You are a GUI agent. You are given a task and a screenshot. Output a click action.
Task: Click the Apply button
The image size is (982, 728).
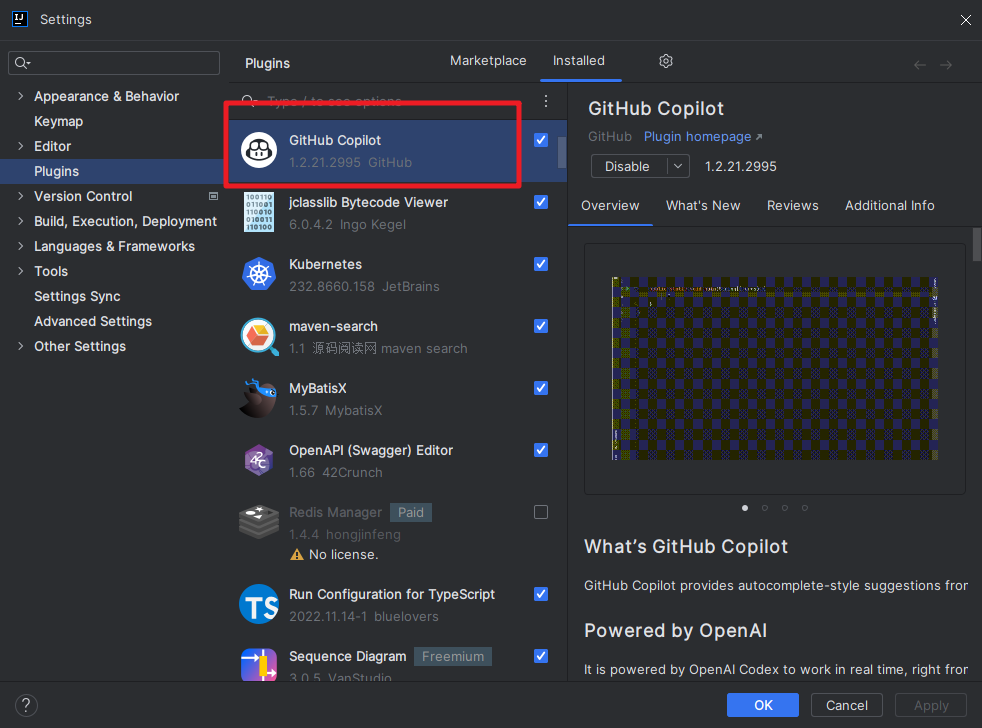coord(931,705)
